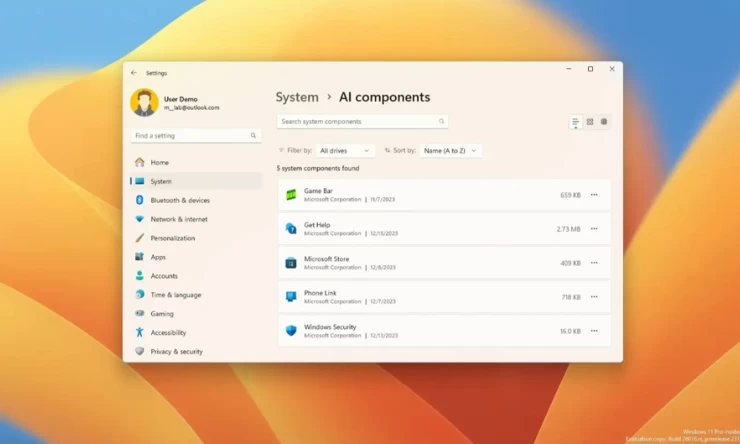
Task: Click the Find a setting search field
Action: pos(196,135)
